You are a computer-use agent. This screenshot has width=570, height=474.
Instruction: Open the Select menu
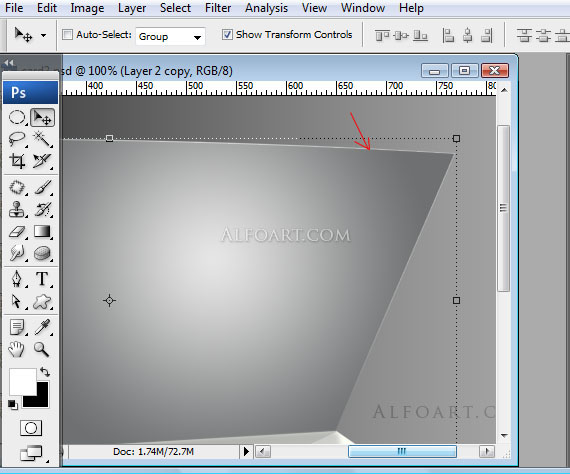(175, 8)
